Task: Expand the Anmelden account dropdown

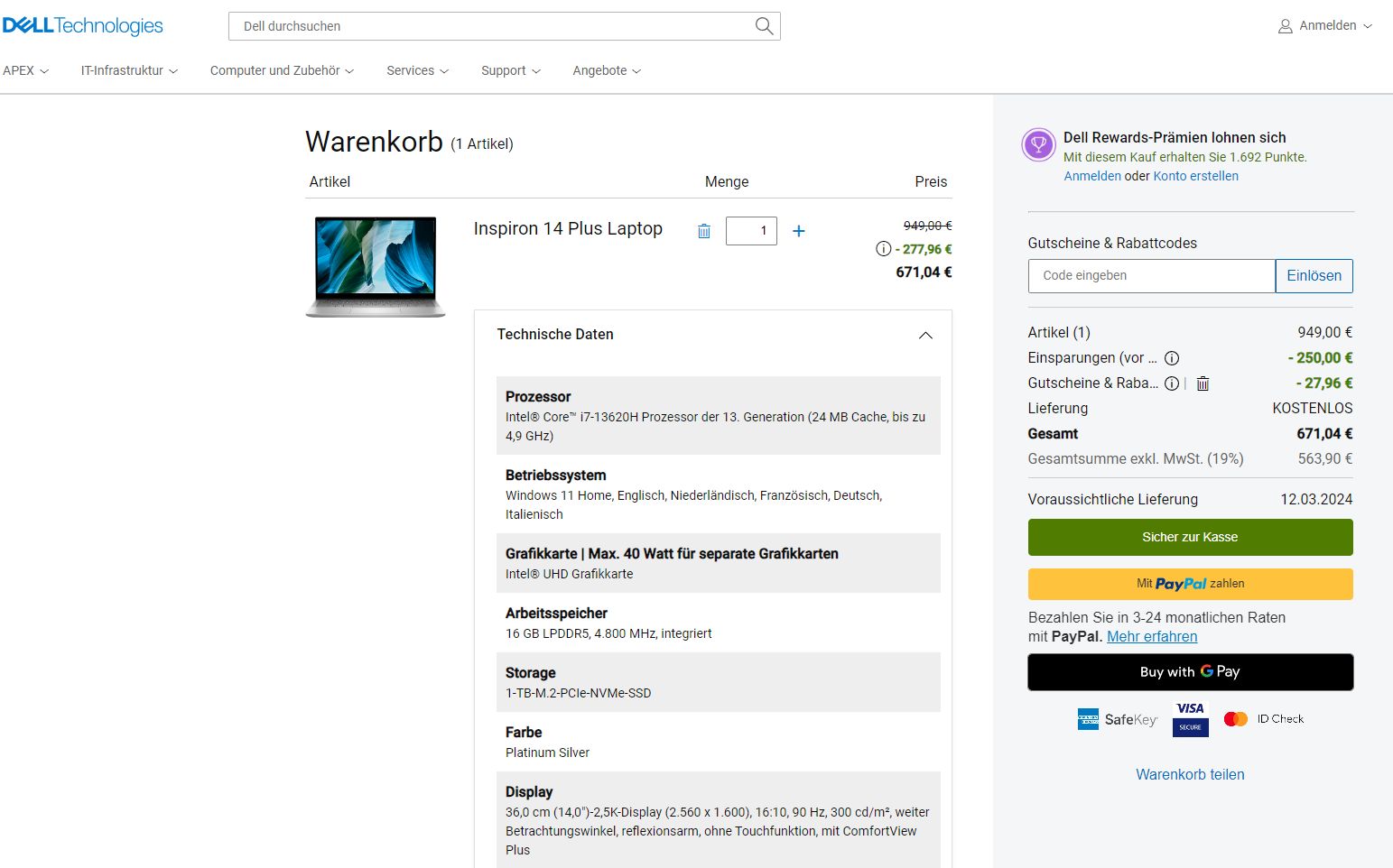Action: click(x=1325, y=26)
